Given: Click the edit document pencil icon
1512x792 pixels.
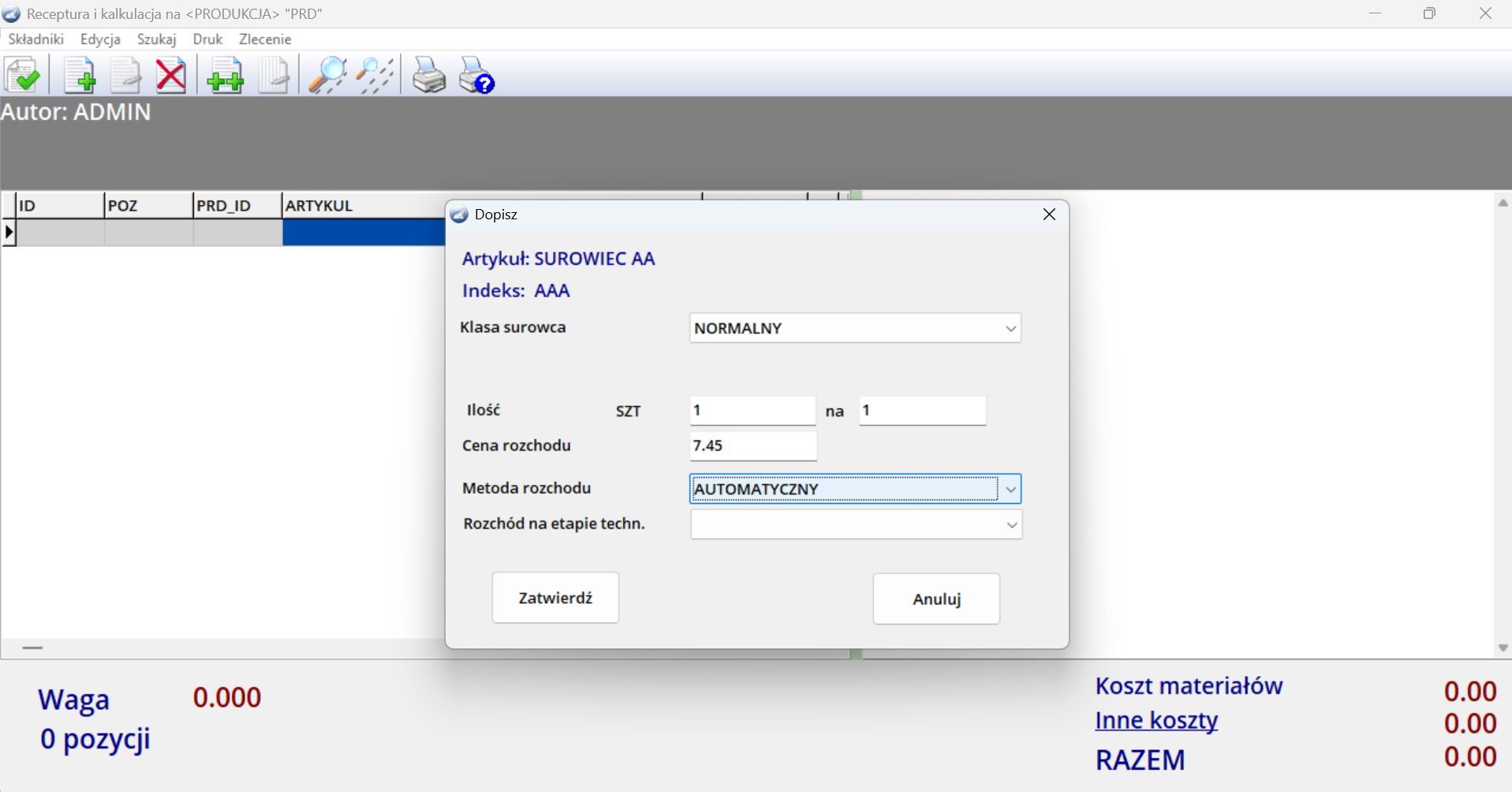Looking at the screenshot, I should [125, 76].
